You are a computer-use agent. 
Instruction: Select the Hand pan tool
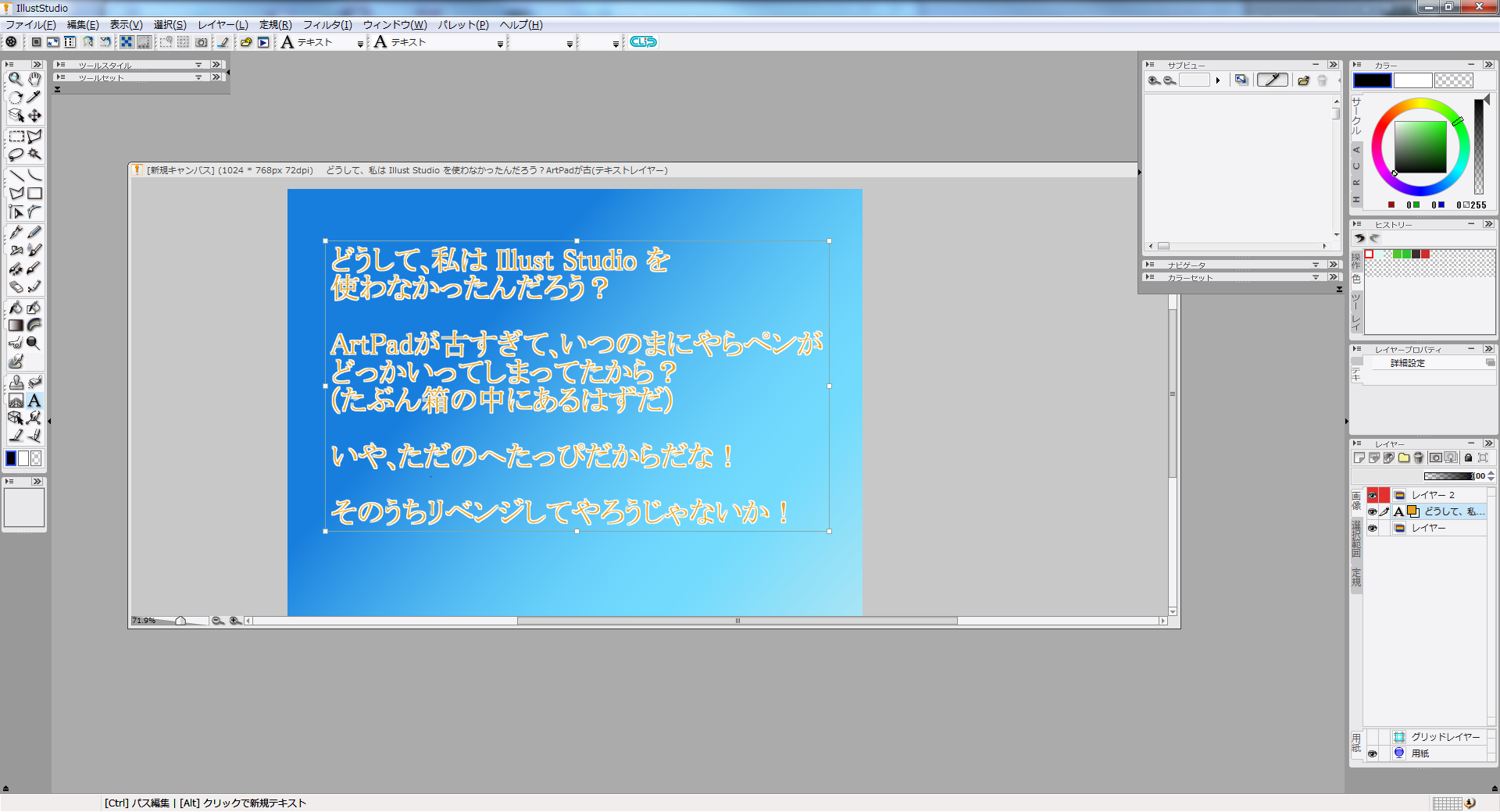34,80
